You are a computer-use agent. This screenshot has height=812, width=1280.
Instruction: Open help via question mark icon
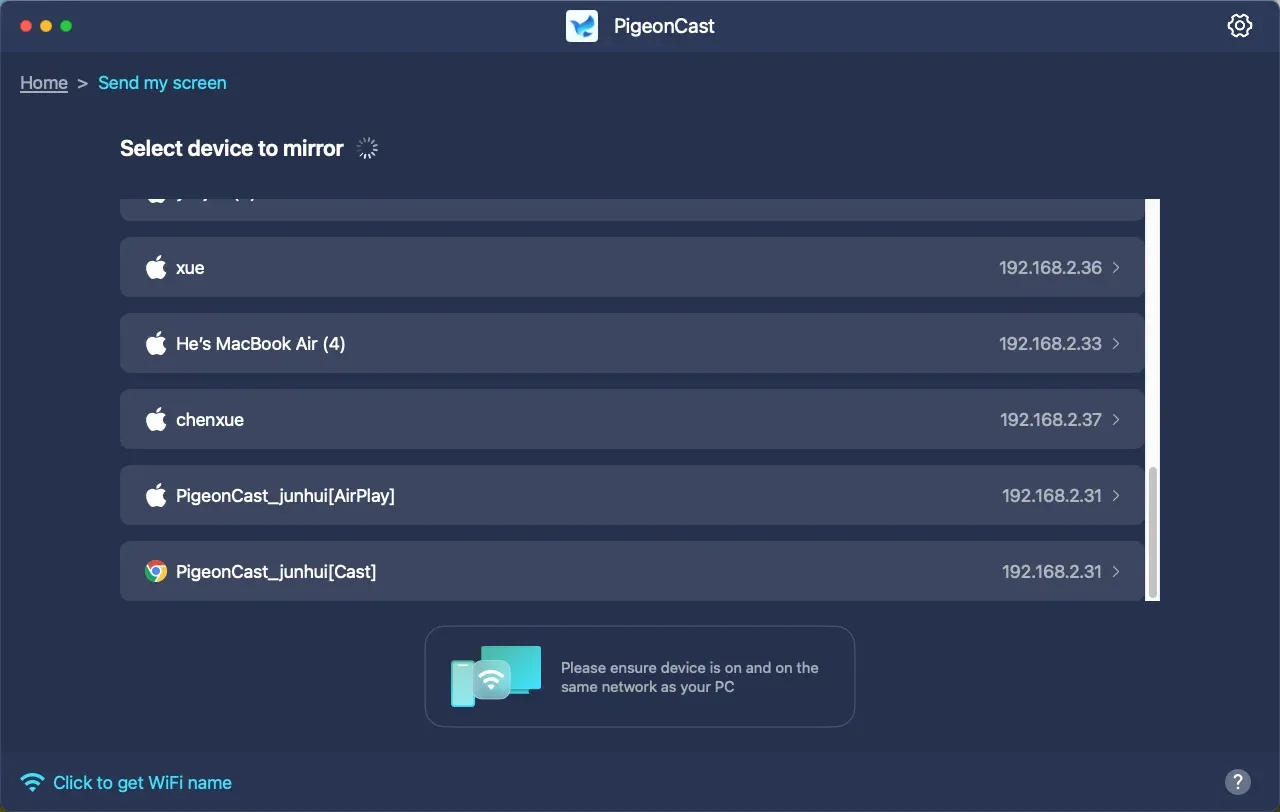[1237, 782]
